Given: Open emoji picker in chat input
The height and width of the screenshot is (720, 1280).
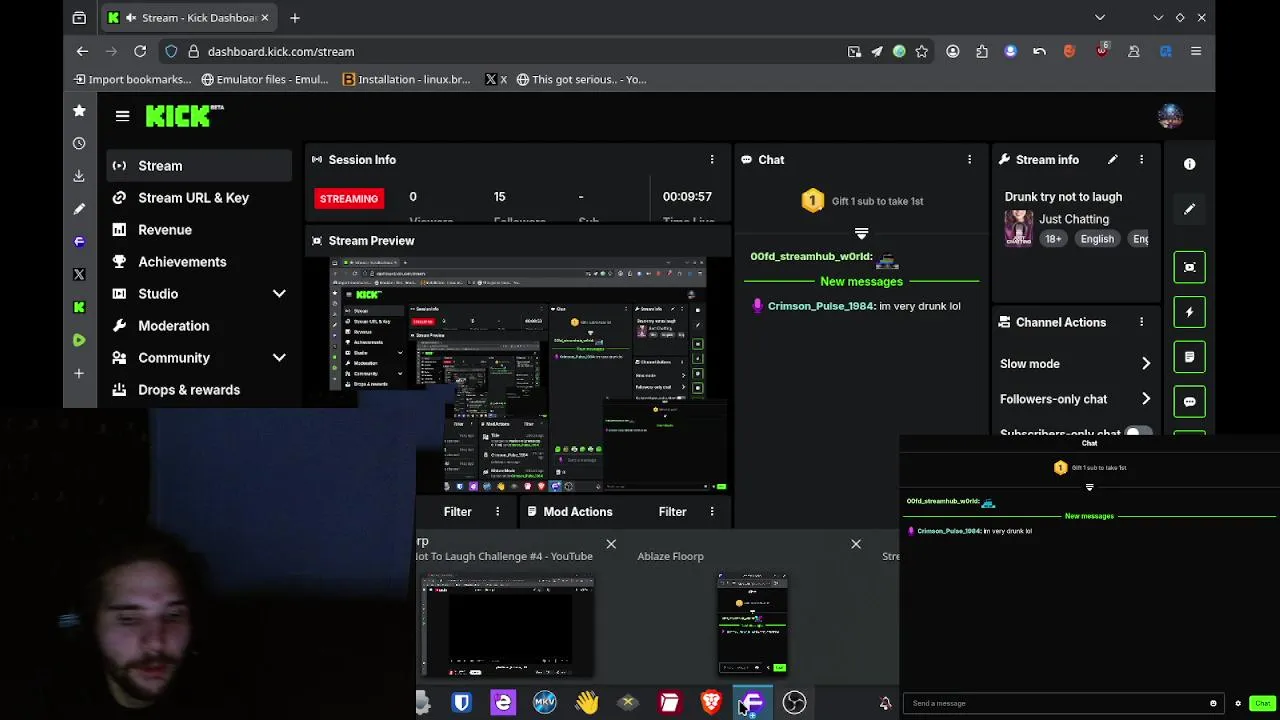Looking at the screenshot, I should coord(1213,703).
